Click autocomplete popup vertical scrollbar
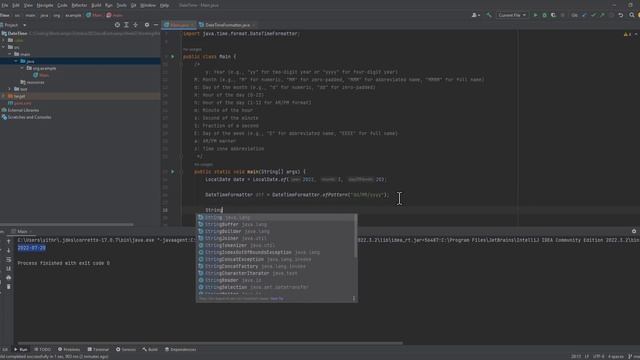Screen dimensions: 640x360 coord(356,237)
